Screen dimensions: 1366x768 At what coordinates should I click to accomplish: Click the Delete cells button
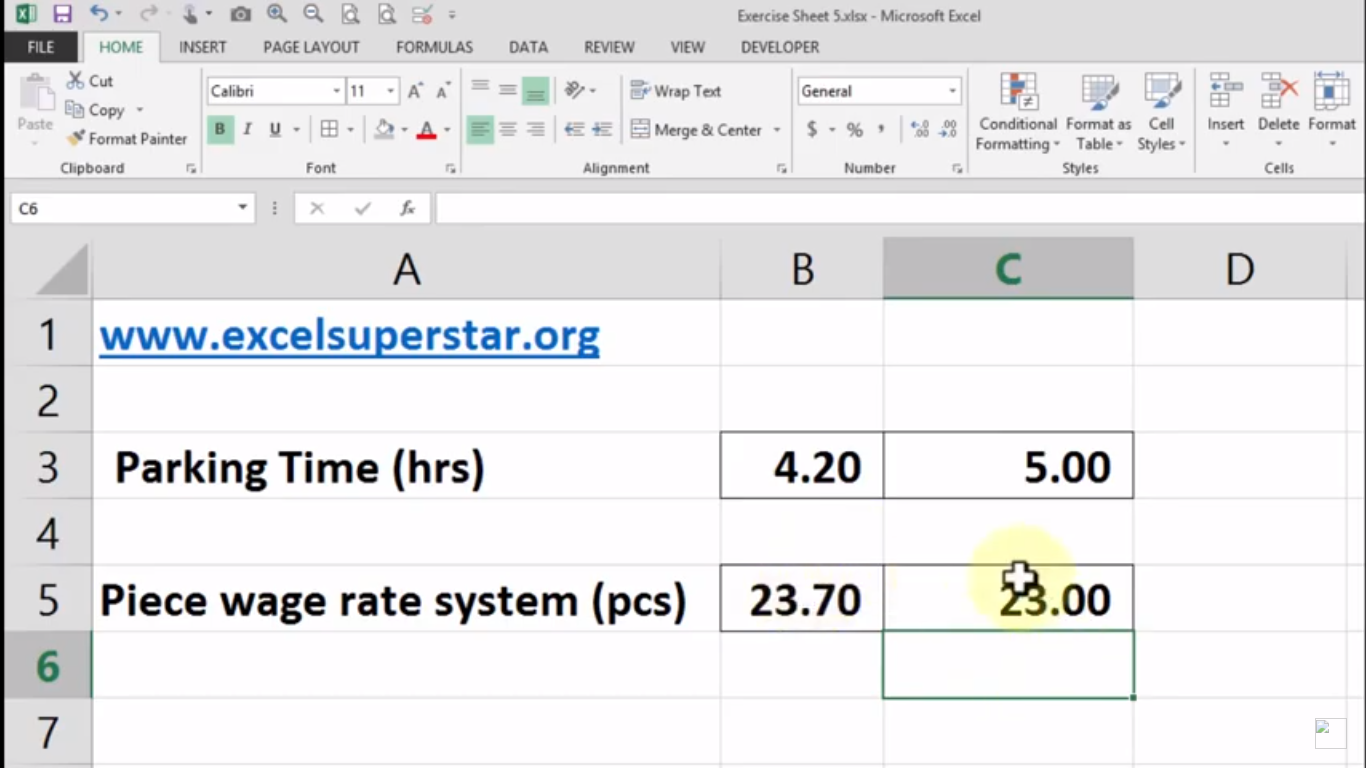point(1278,110)
